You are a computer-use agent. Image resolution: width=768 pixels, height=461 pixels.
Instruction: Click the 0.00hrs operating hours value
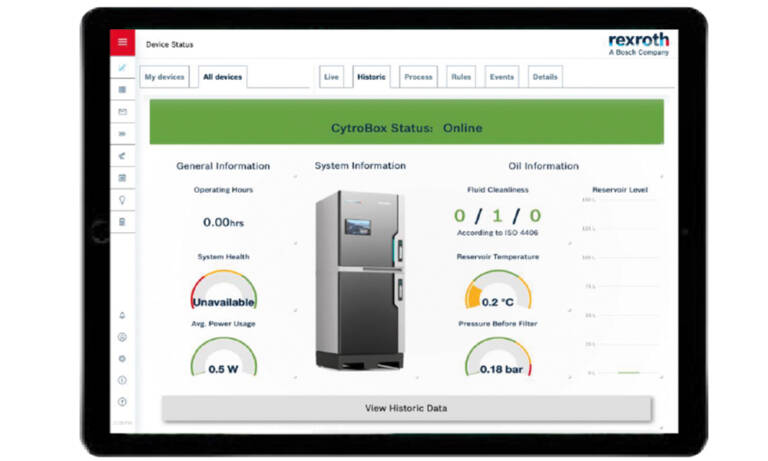tap(223, 222)
